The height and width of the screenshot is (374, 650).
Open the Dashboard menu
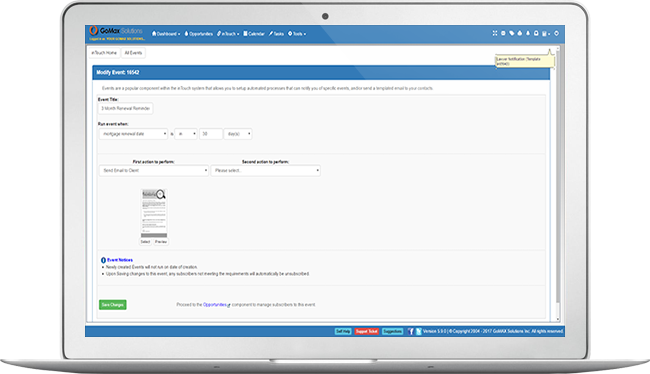pyautogui.click(x=166, y=34)
